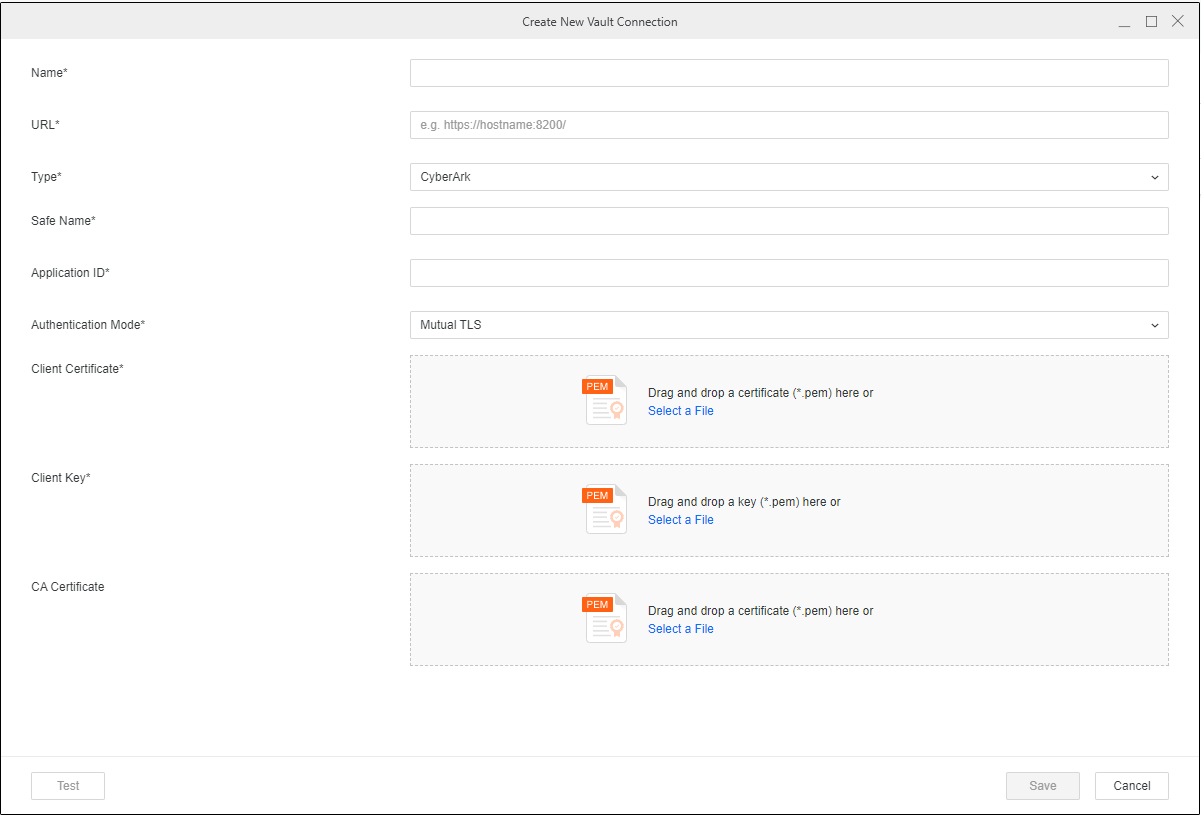Click into the URL text field
Image resolution: width=1201 pixels, height=816 pixels.
[788, 125]
